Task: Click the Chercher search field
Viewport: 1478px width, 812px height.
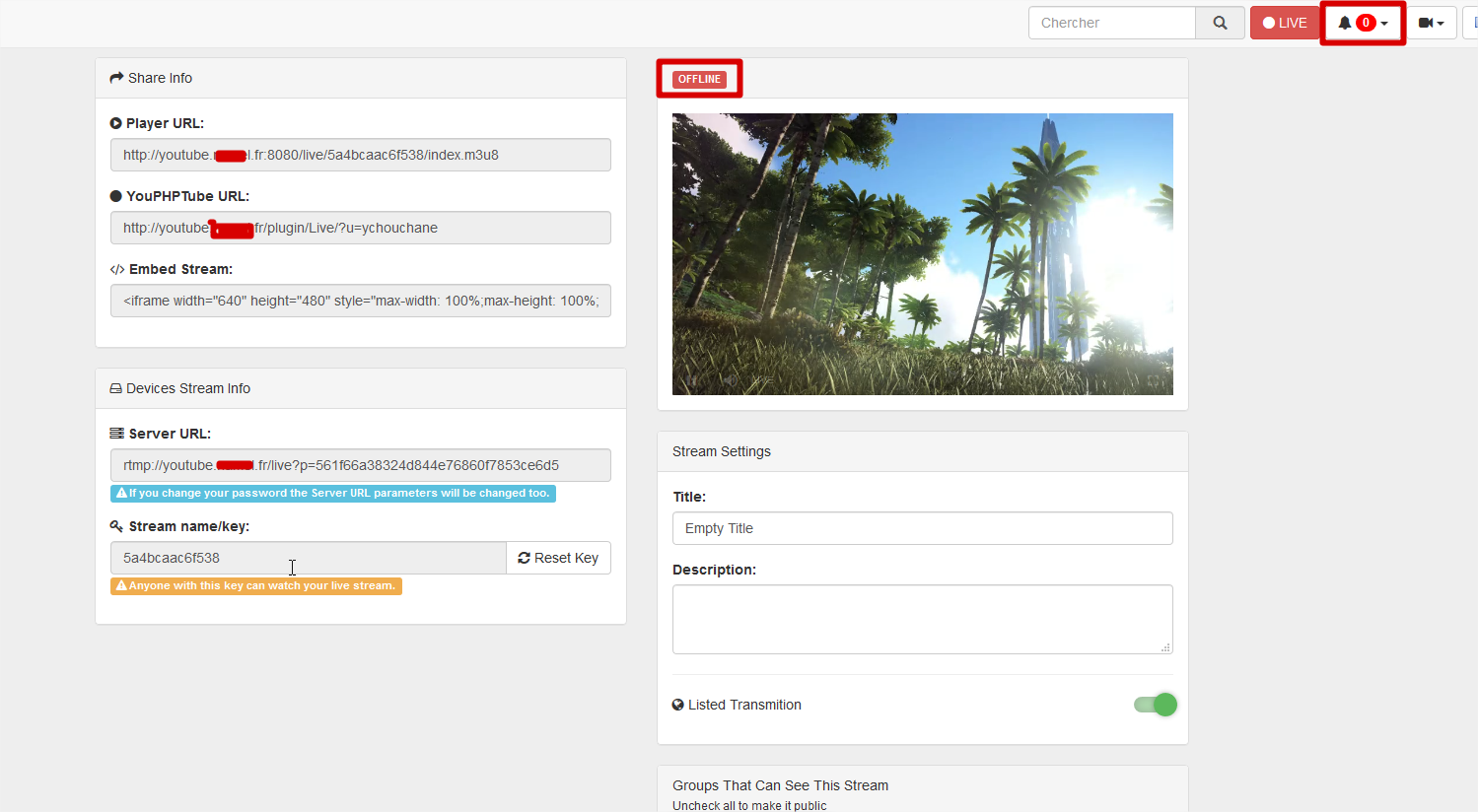Action: tap(1112, 23)
